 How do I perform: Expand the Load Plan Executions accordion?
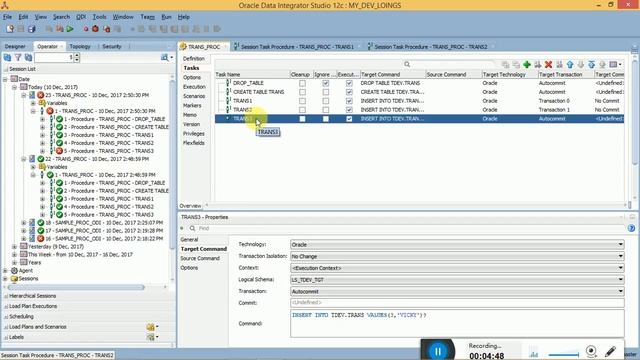[x=33, y=306]
